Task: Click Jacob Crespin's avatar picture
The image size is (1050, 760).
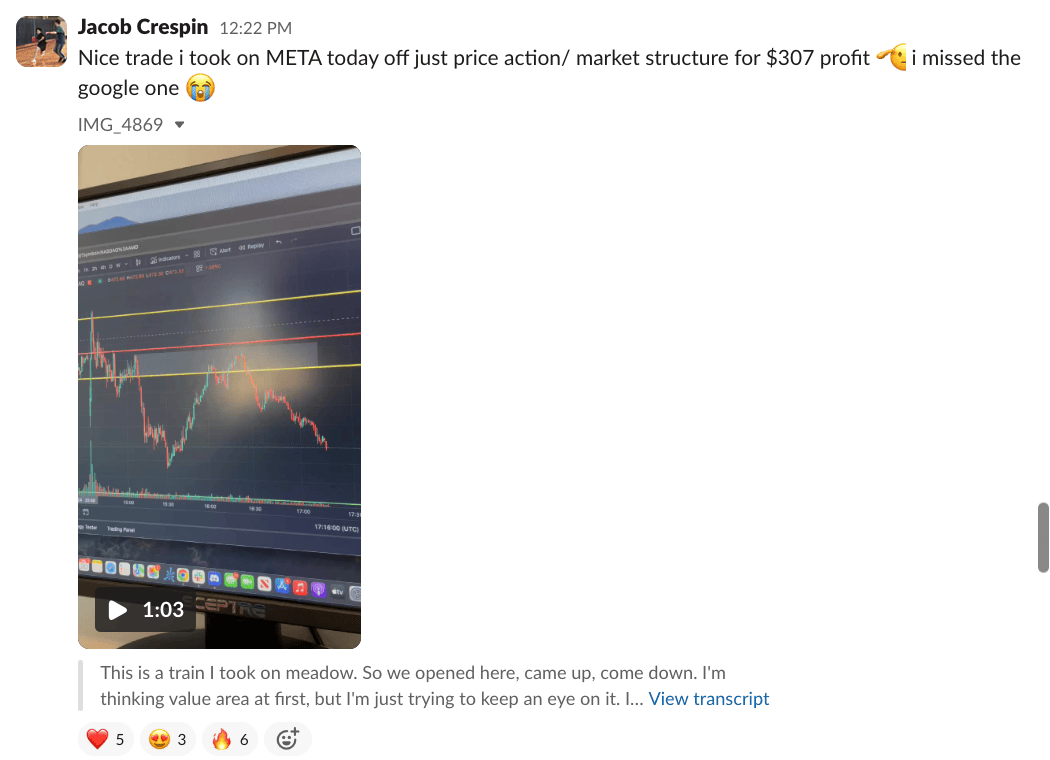Action: point(41,42)
